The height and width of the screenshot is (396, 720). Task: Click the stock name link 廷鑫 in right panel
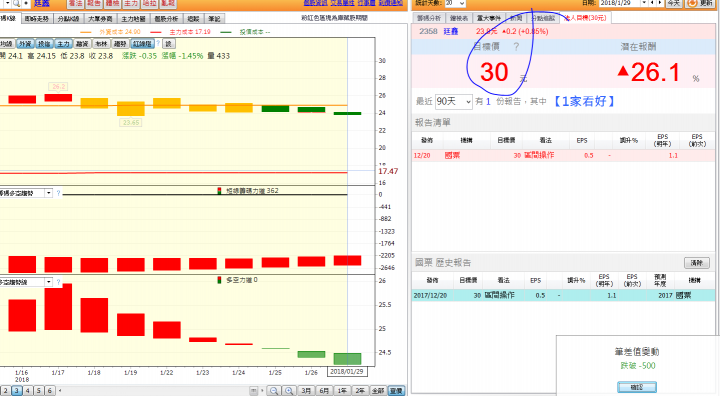tap(451, 31)
